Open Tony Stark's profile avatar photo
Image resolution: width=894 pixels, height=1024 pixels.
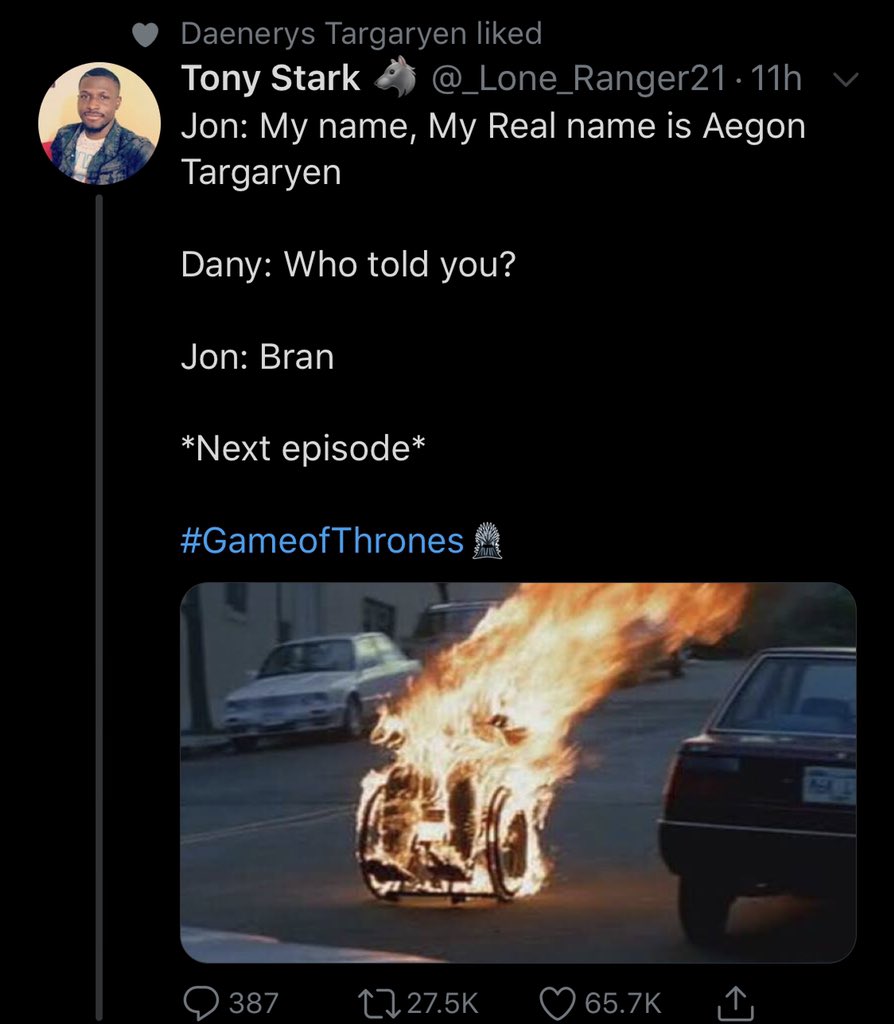coord(99,123)
